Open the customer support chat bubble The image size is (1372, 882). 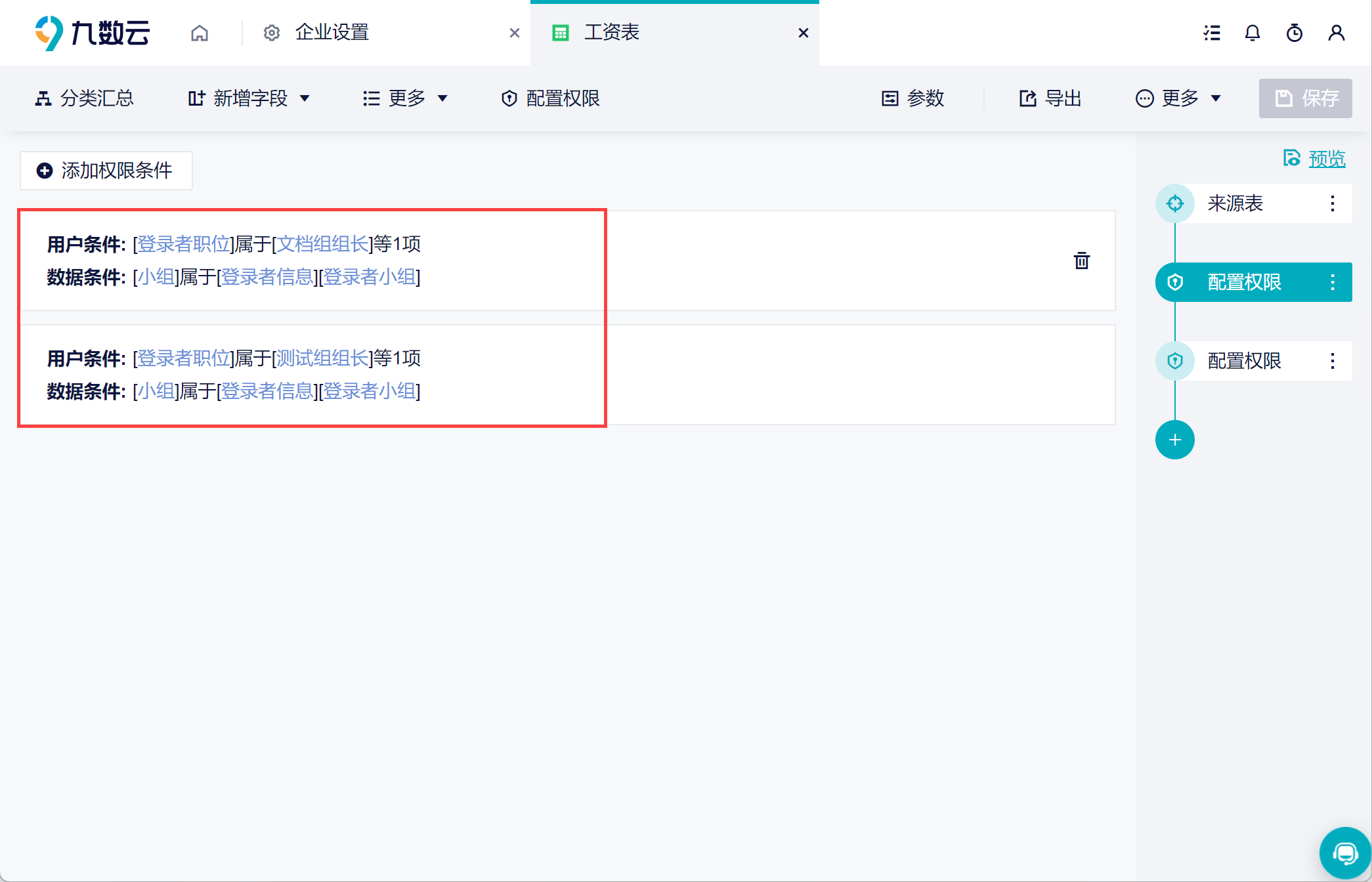tap(1344, 853)
